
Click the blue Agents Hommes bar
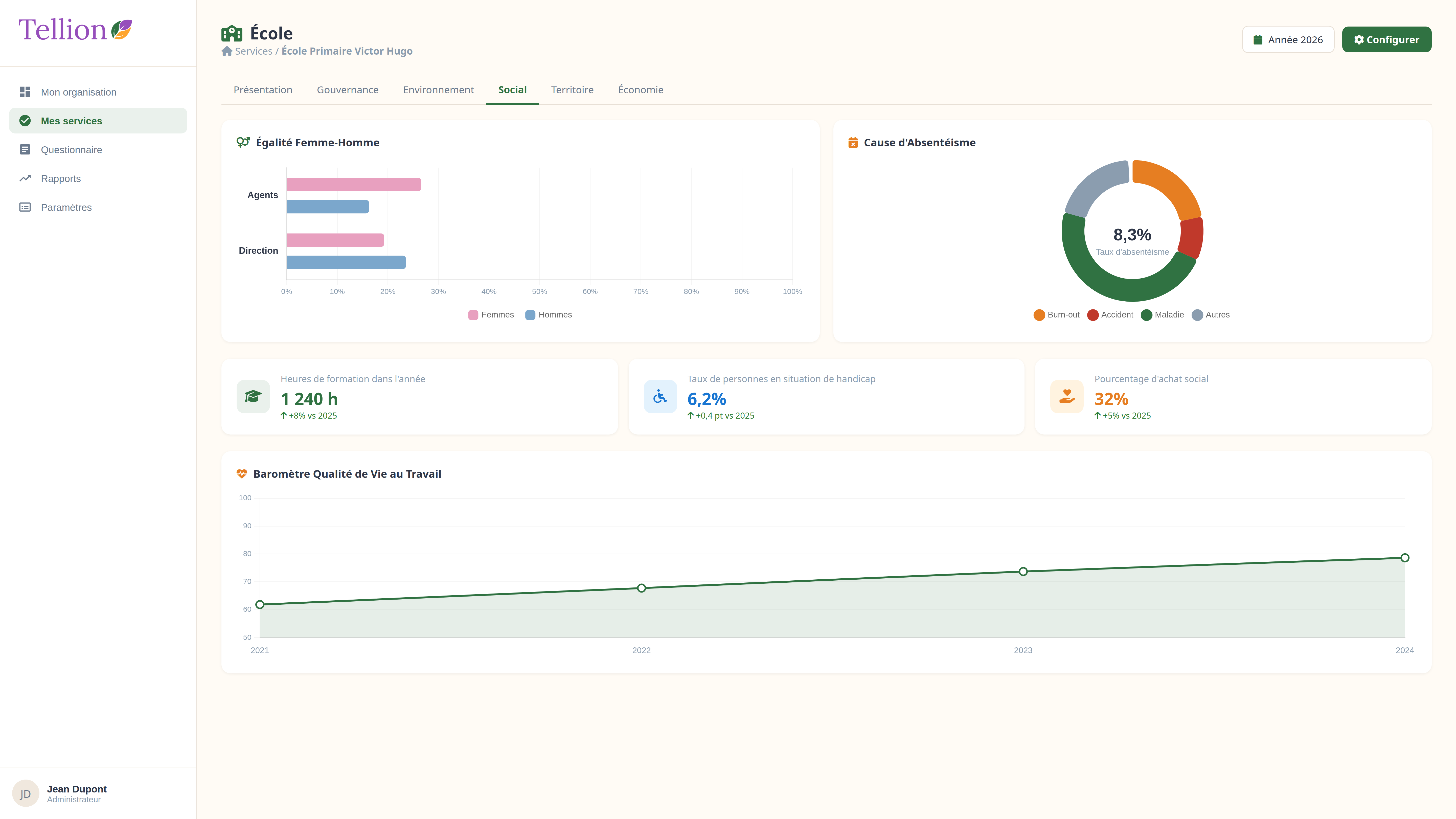coord(328,206)
